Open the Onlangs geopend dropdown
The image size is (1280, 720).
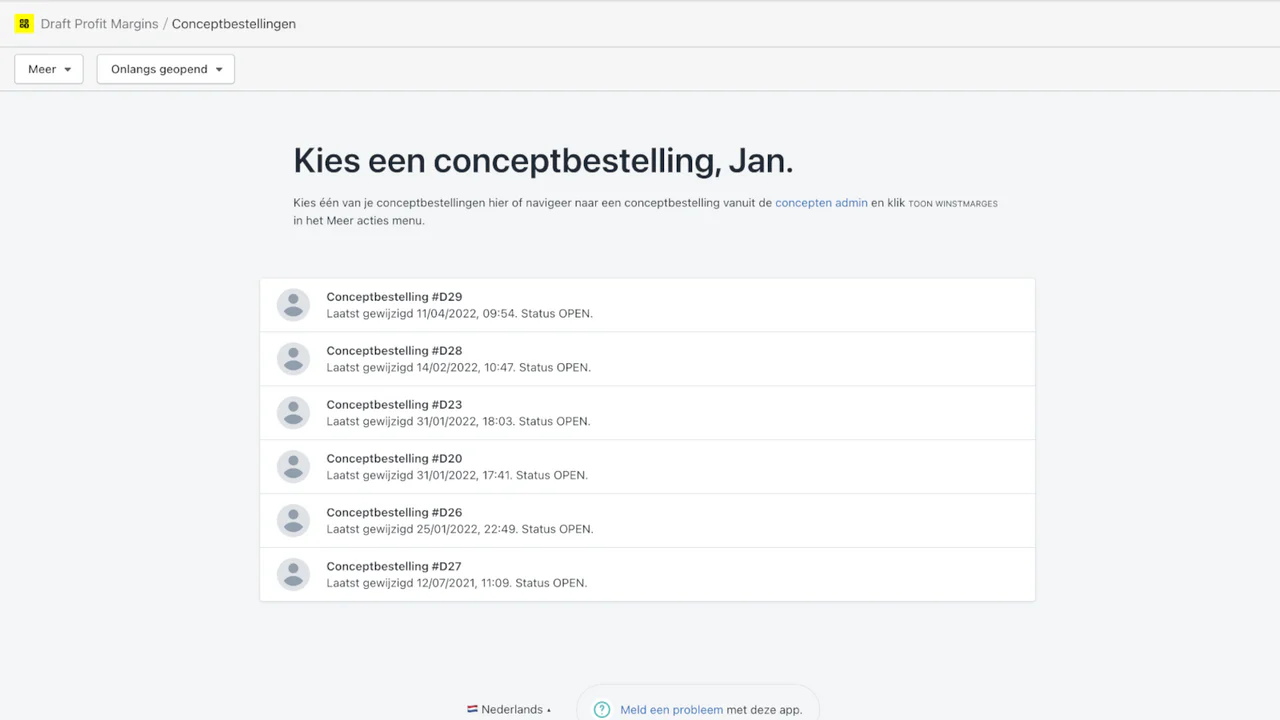166,69
